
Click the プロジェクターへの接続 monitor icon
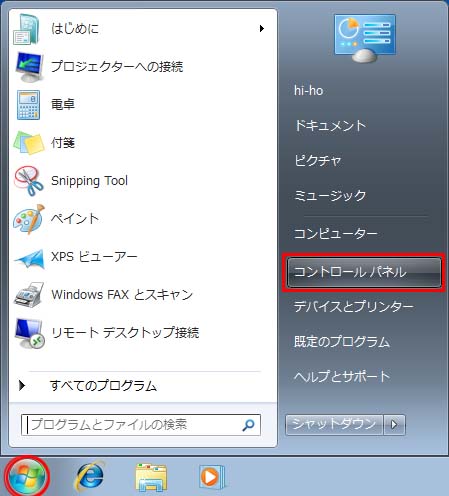pos(29,67)
